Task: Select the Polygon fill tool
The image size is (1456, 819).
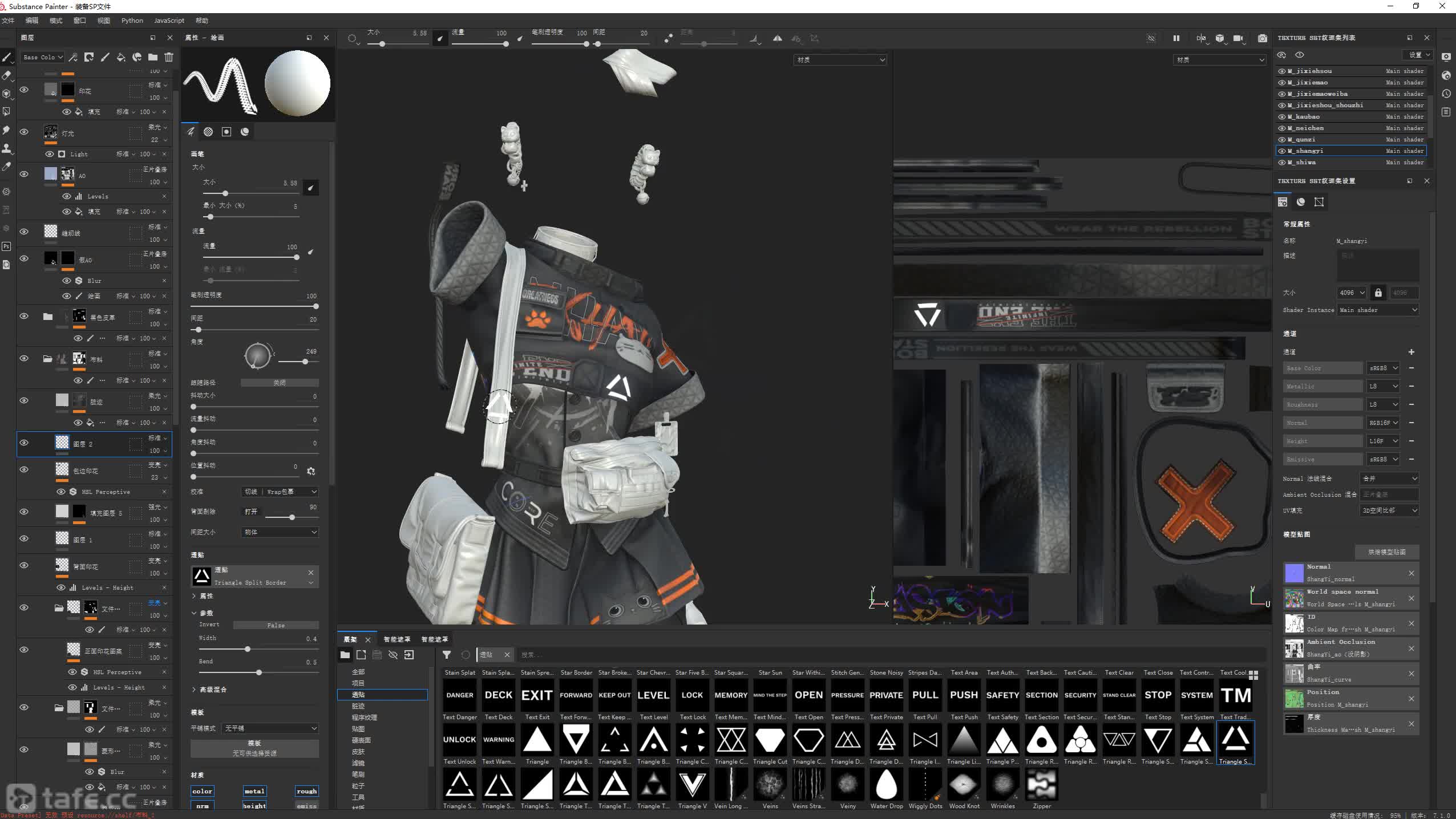Action: [x=7, y=112]
